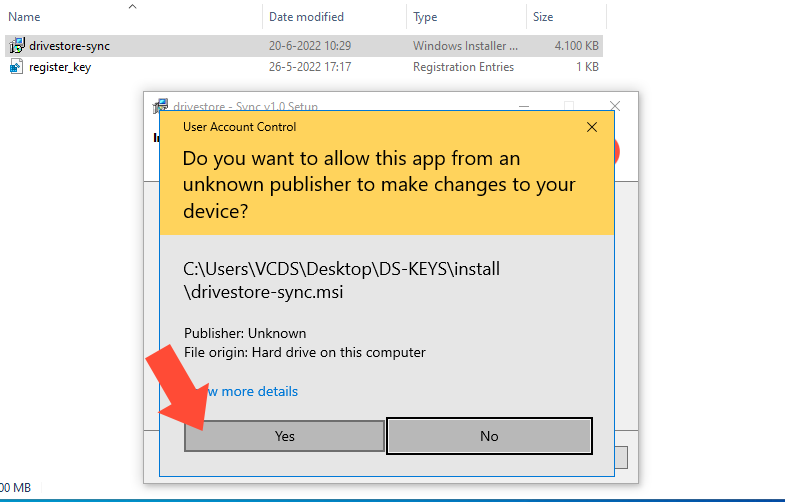Click No to deny the changes
The width and height of the screenshot is (785, 502).
pyautogui.click(x=489, y=436)
